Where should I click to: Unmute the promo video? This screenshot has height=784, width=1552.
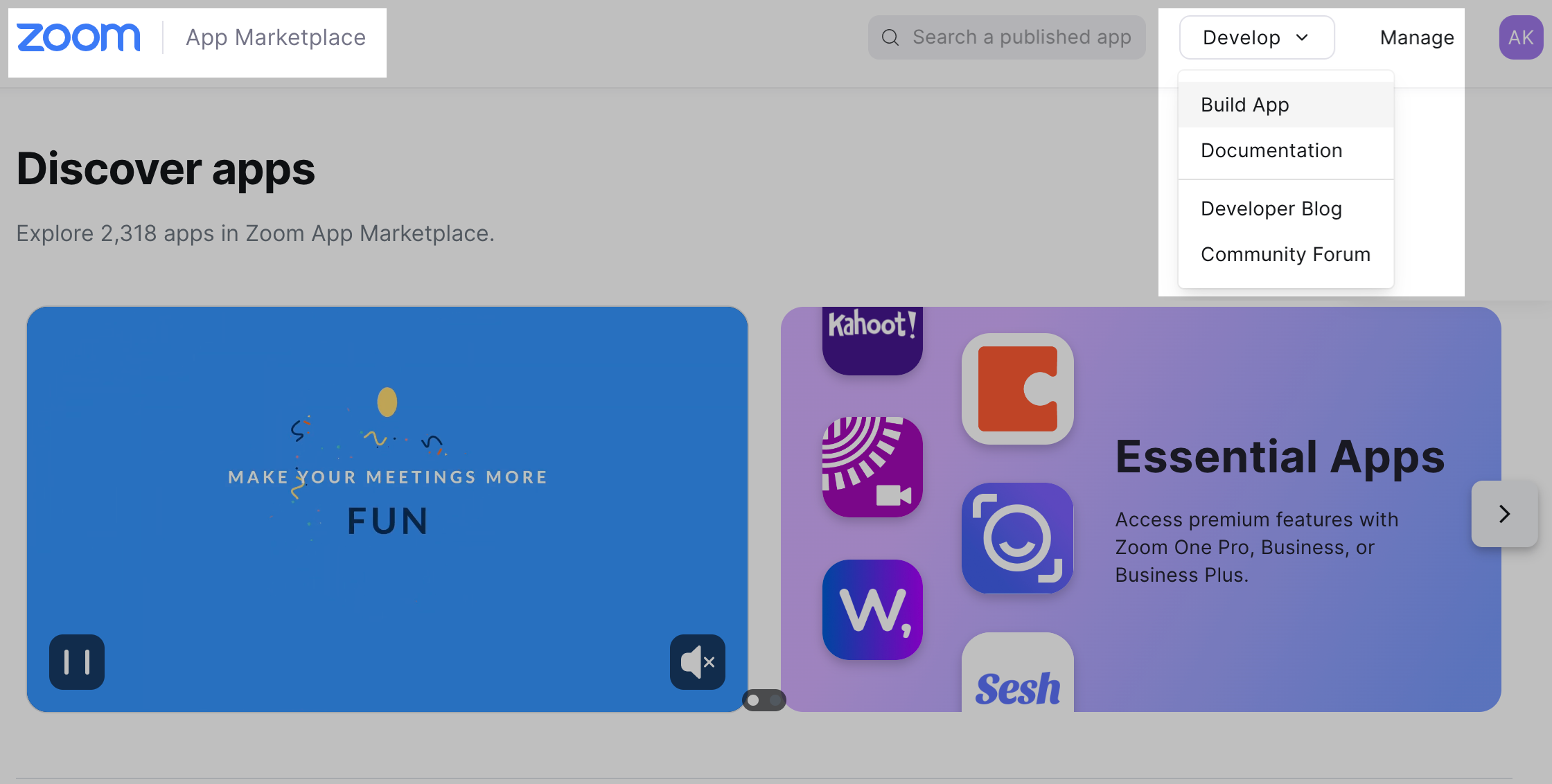698,662
